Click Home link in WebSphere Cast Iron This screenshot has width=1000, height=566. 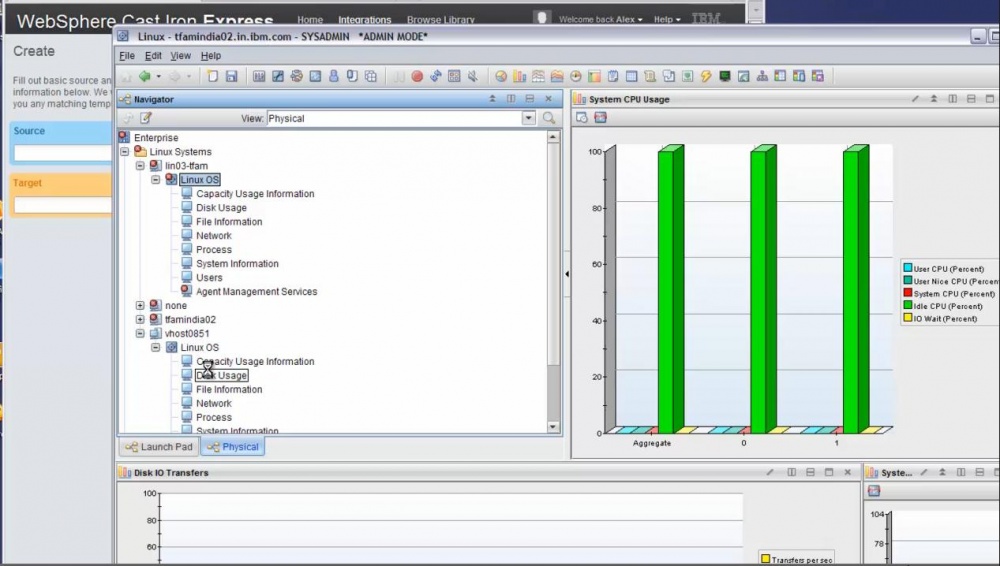click(x=310, y=19)
